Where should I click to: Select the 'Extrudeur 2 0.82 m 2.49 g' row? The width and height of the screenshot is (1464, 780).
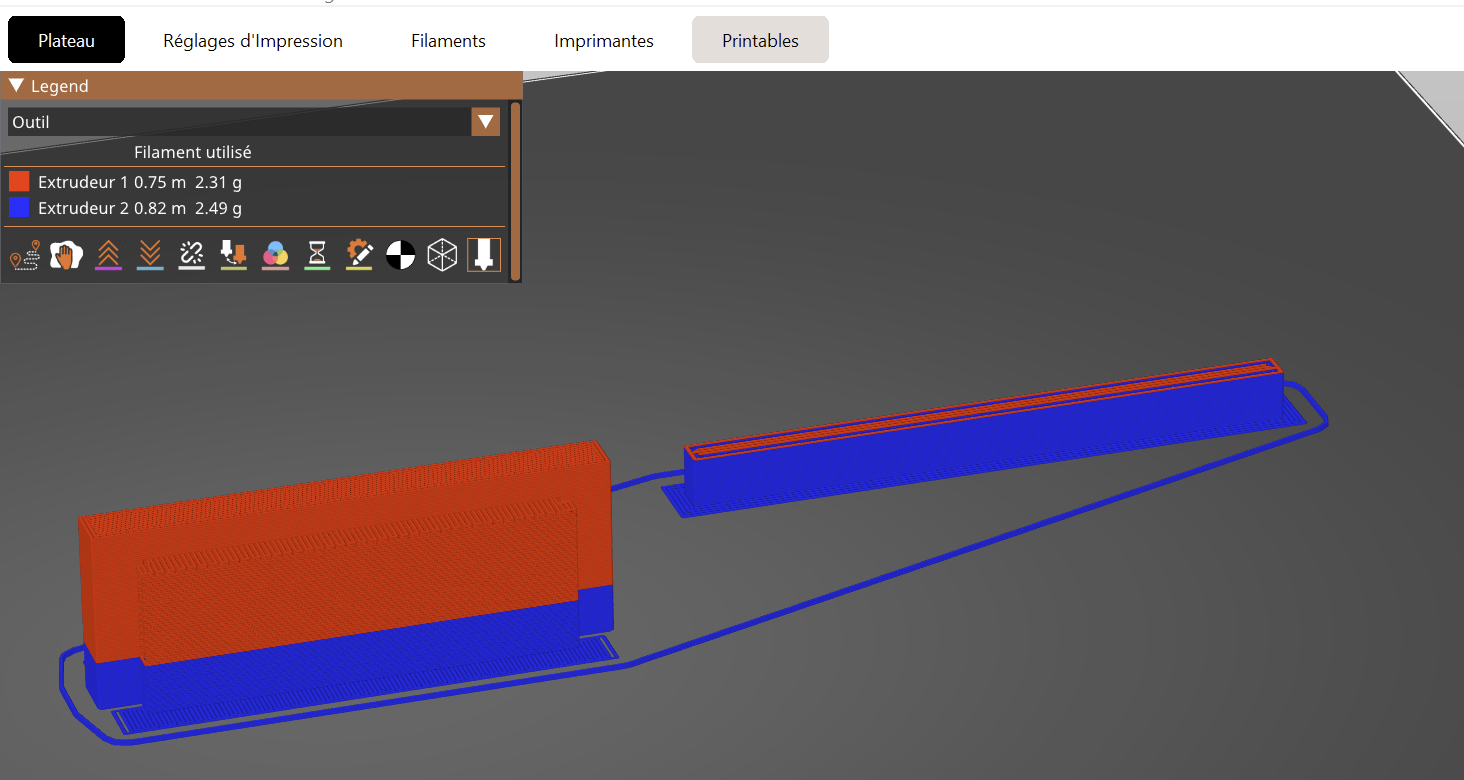pyautogui.click(x=140, y=208)
